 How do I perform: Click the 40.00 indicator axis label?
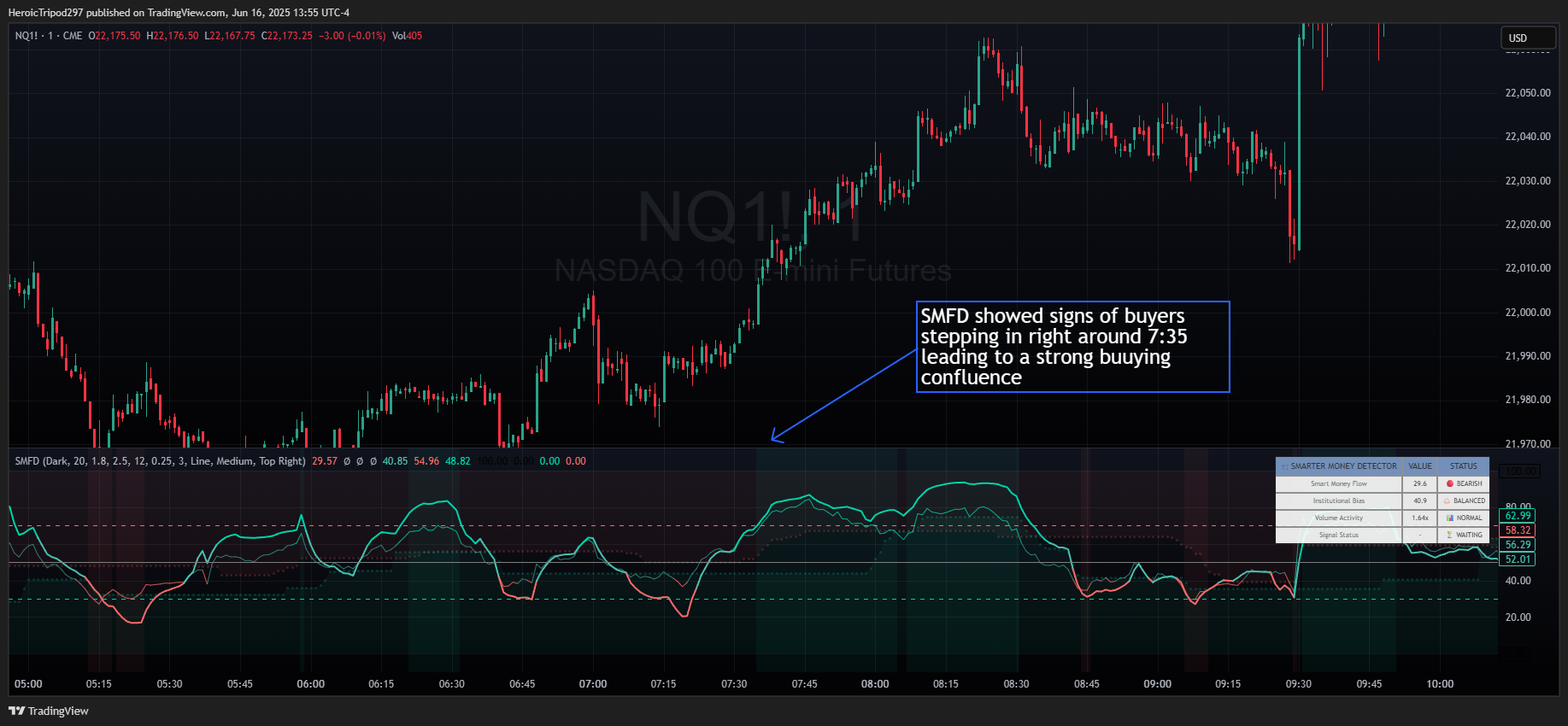point(1518,581)
